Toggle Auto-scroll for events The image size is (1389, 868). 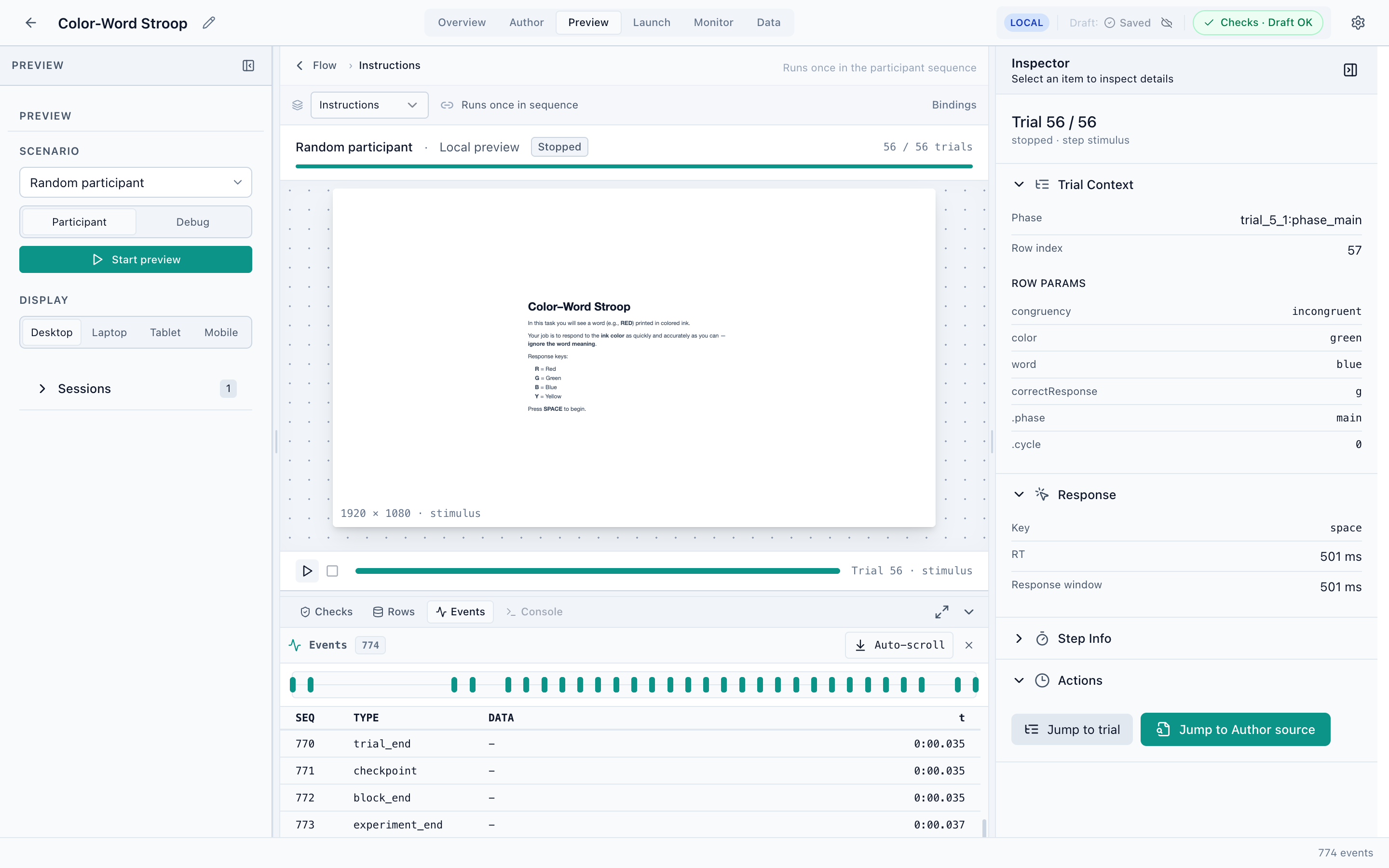[x=899, y=645]
